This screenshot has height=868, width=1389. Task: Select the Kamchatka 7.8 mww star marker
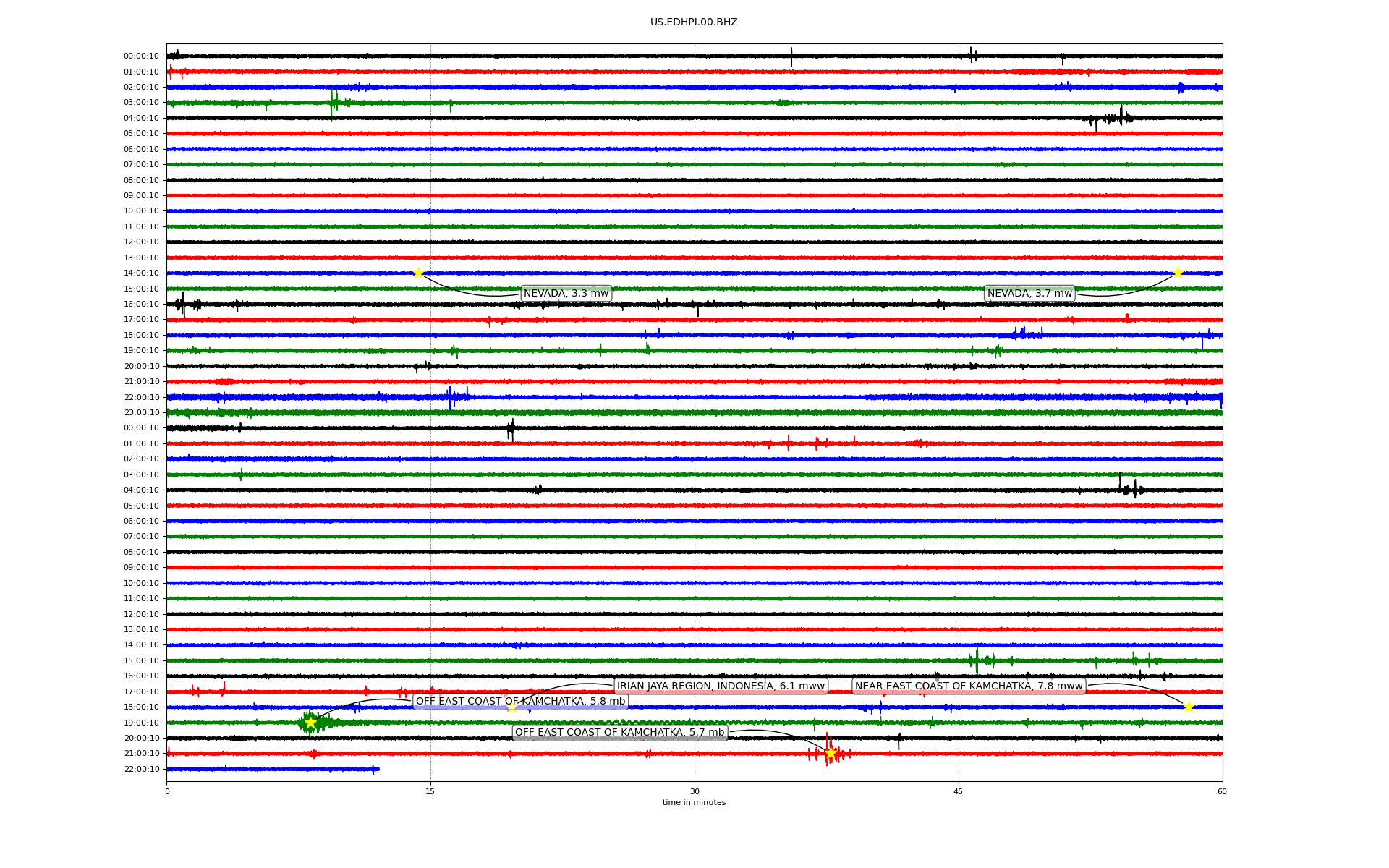[1189, 707]
